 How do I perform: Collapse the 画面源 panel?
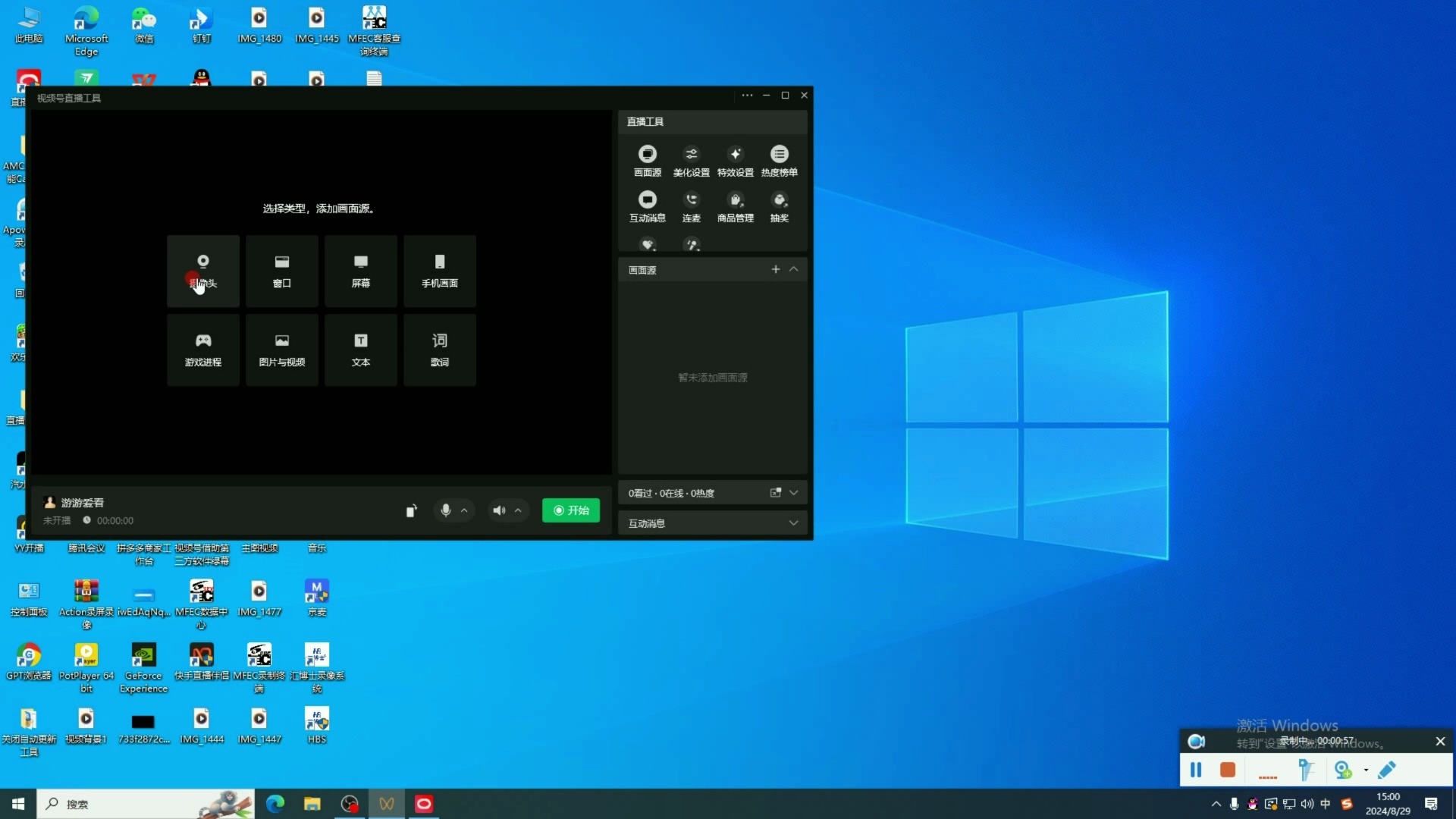click(x=794, y=269)
